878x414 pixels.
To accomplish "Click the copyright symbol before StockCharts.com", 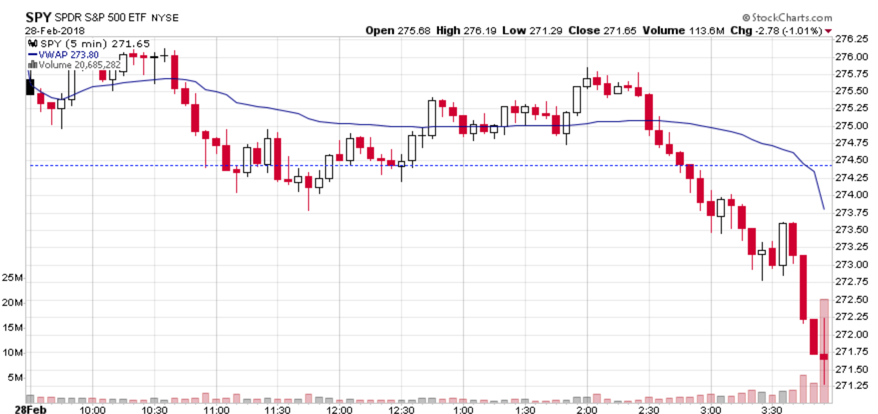I will tap(747, 18).
